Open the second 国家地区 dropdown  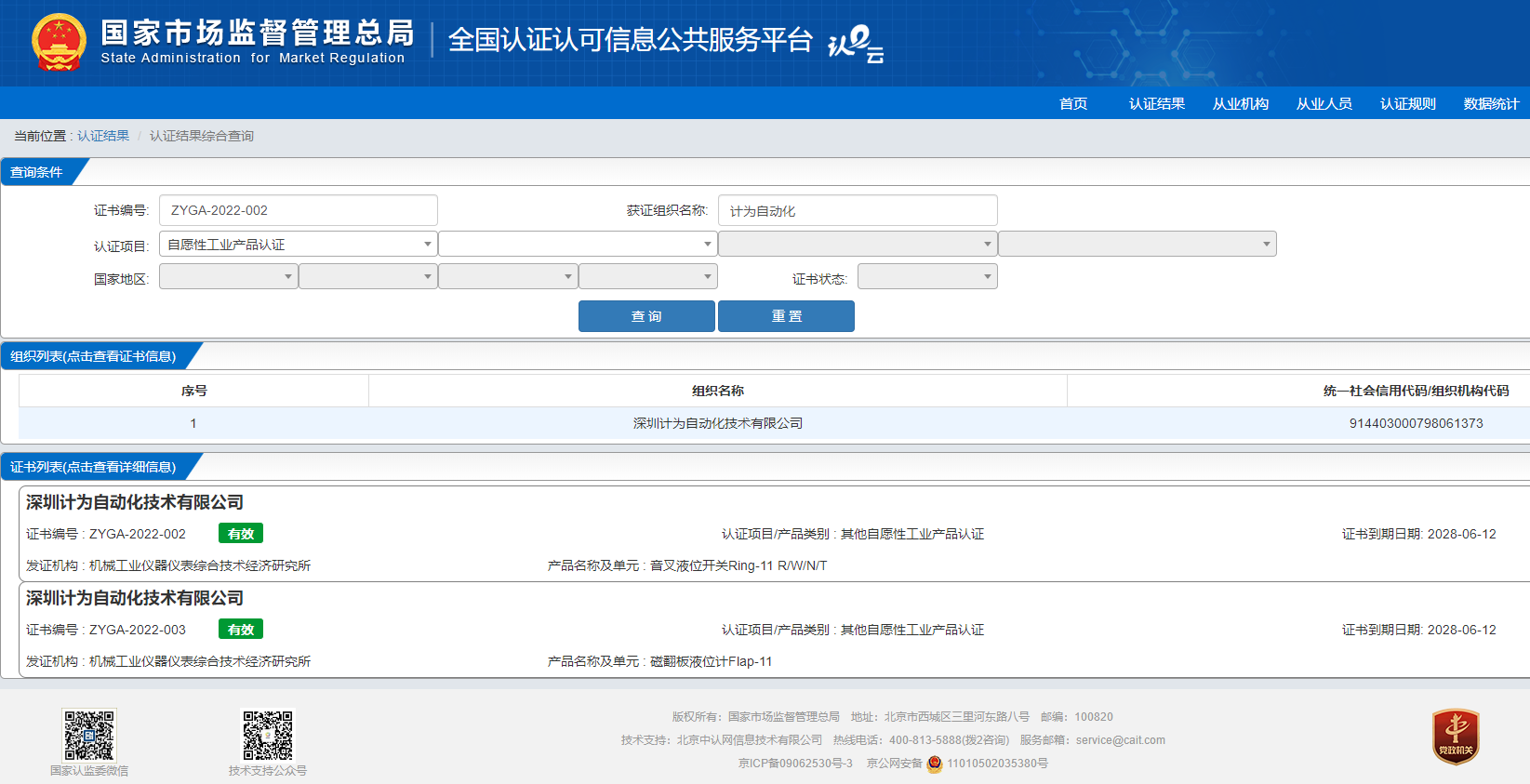coord(368,276)
